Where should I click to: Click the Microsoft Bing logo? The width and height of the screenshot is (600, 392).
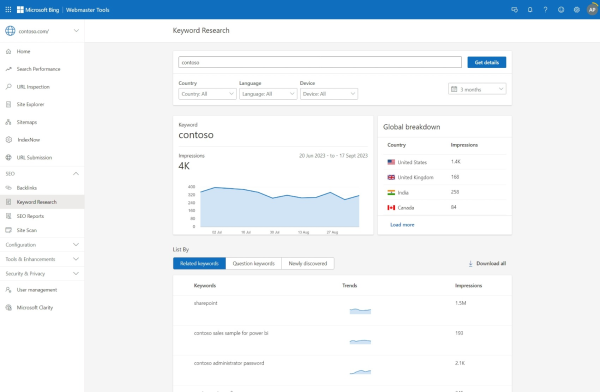(38, 10)
